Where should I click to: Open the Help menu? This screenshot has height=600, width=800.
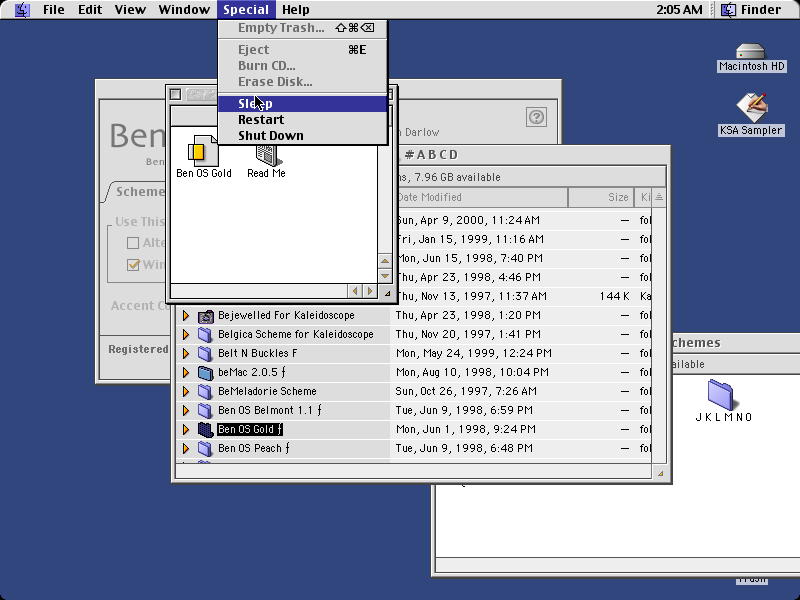(x=296, y=10)
